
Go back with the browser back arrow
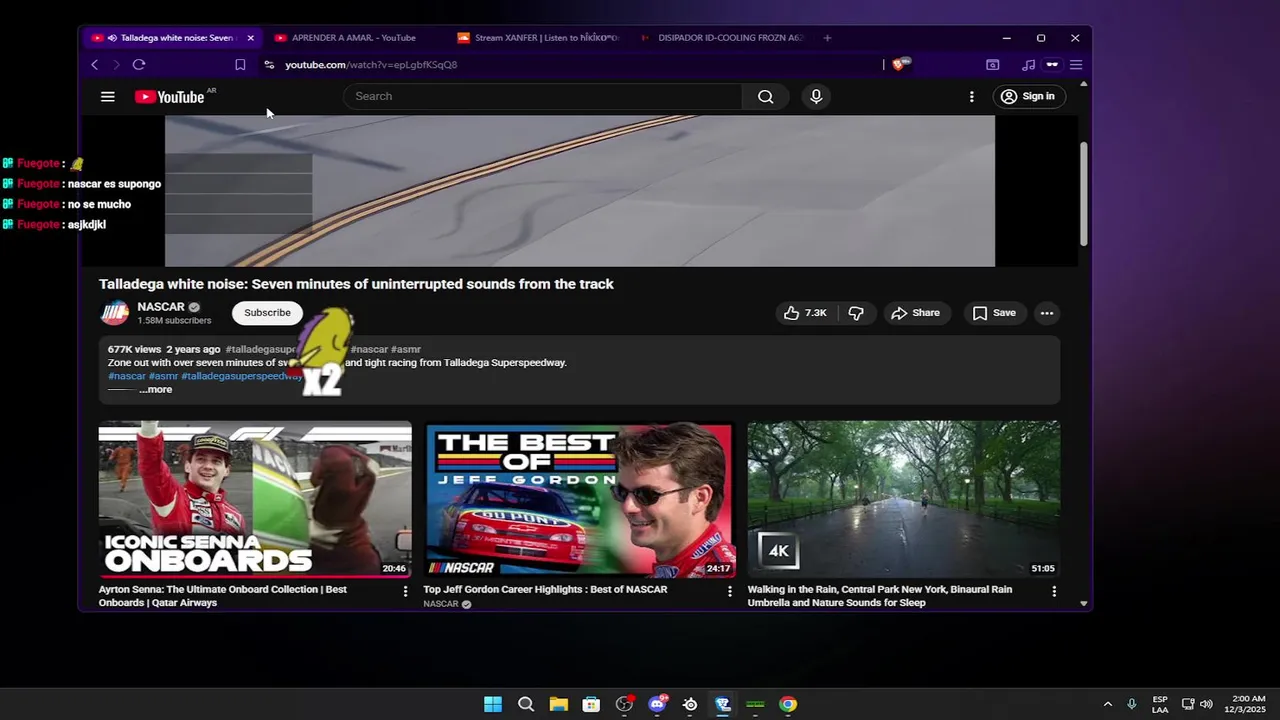click(94, 65)
